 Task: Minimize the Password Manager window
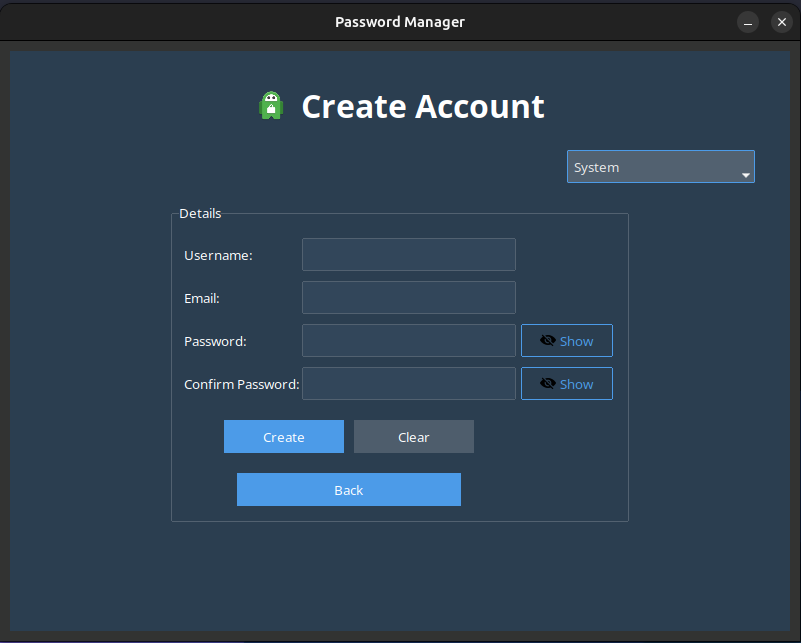click(748, 22)
